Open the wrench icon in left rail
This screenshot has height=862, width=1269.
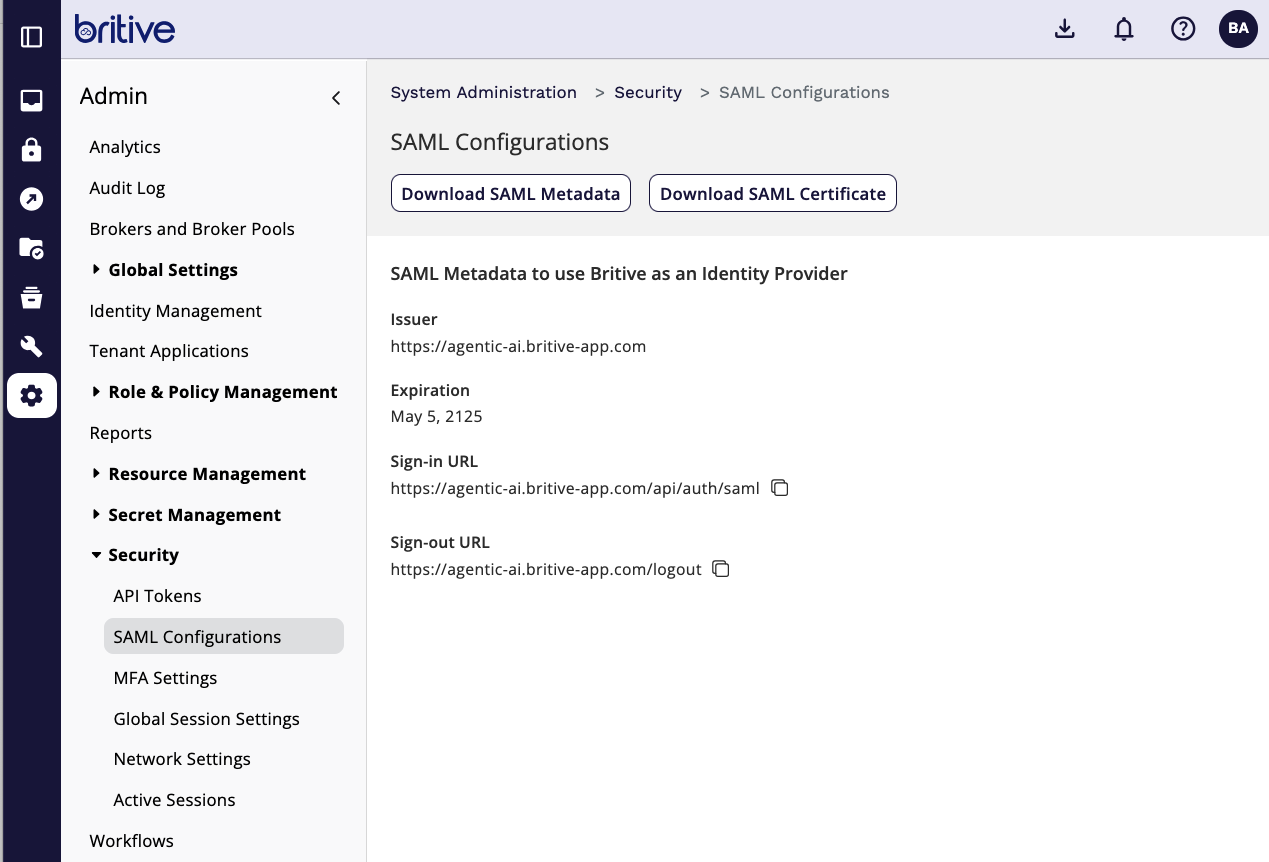[x=31, y=346]
